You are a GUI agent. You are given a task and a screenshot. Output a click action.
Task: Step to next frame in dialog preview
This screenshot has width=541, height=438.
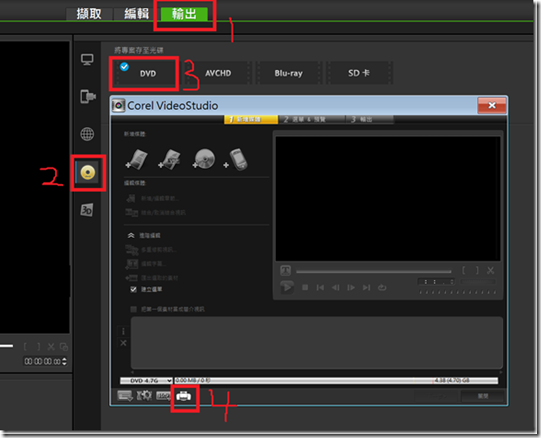click(x=351, y=287)
